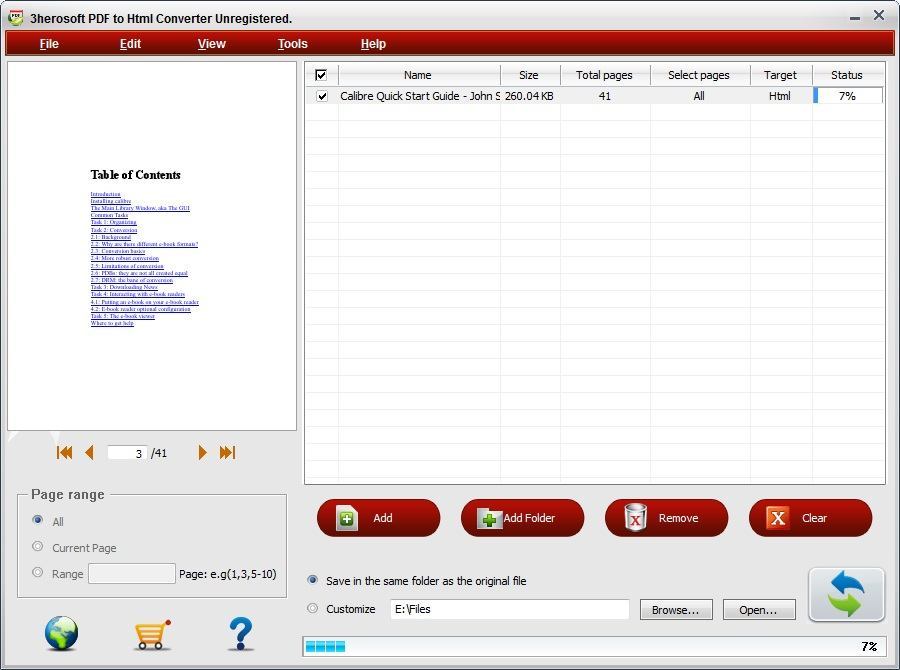
Task: Select the Calibre Quick Start Guide file name
Action: (x=420, y=96)
